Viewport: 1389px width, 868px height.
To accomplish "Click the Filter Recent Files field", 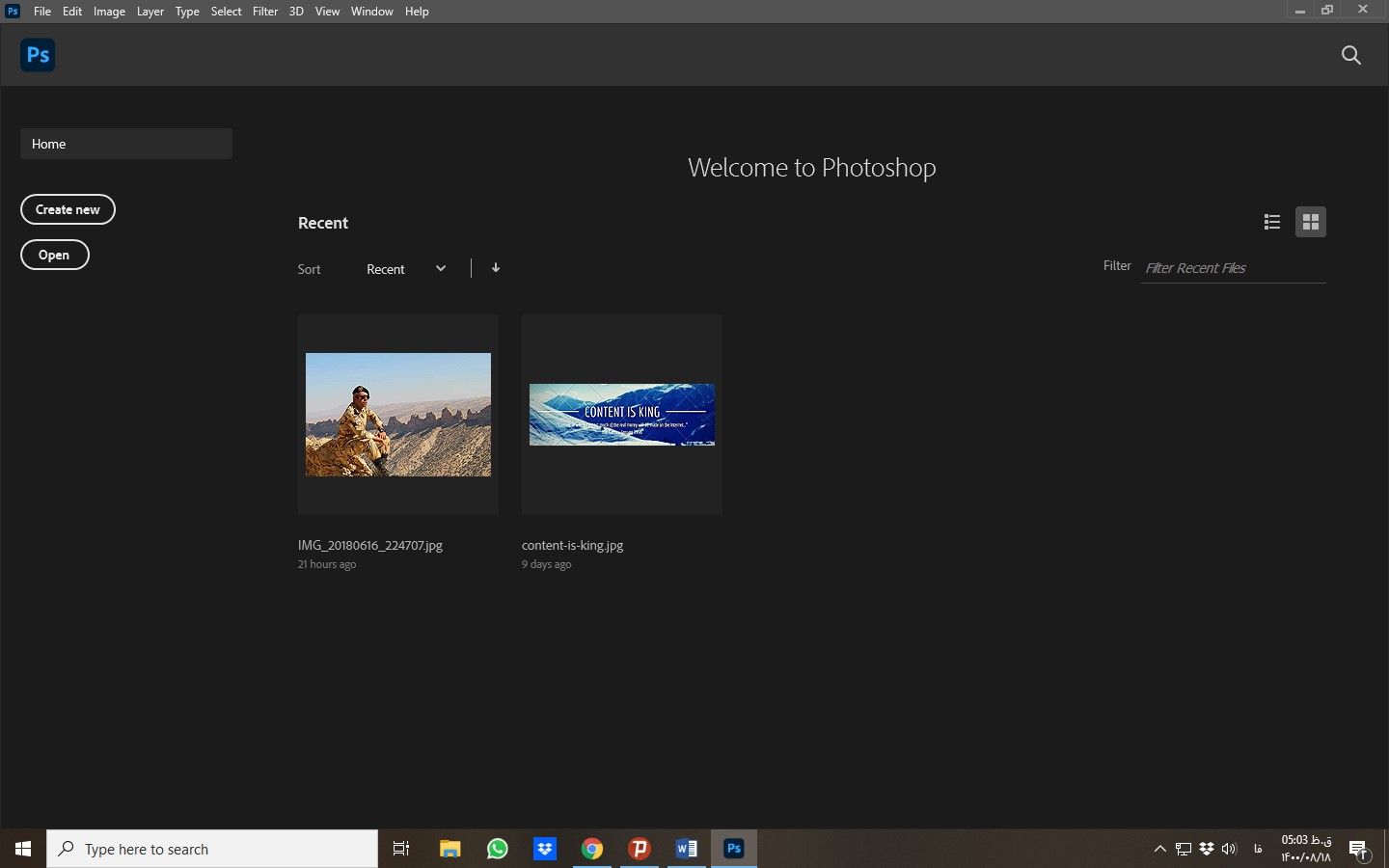I will [1234, 268].
